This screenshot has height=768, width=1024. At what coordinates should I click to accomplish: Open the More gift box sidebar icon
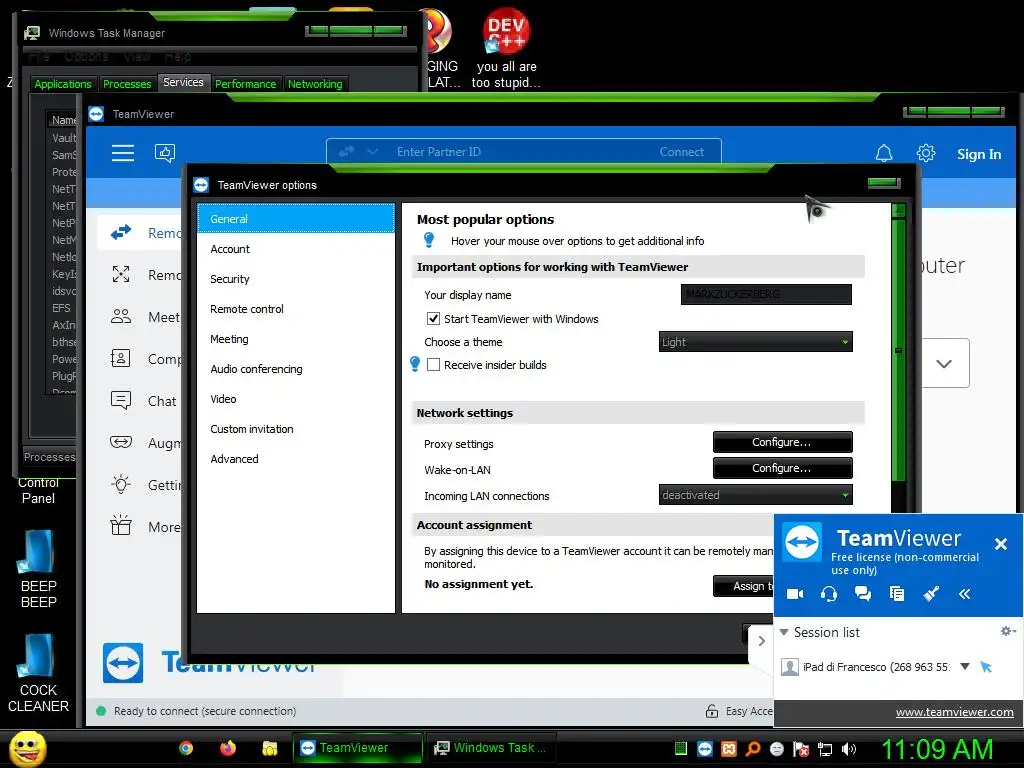[x=121, y=526]
